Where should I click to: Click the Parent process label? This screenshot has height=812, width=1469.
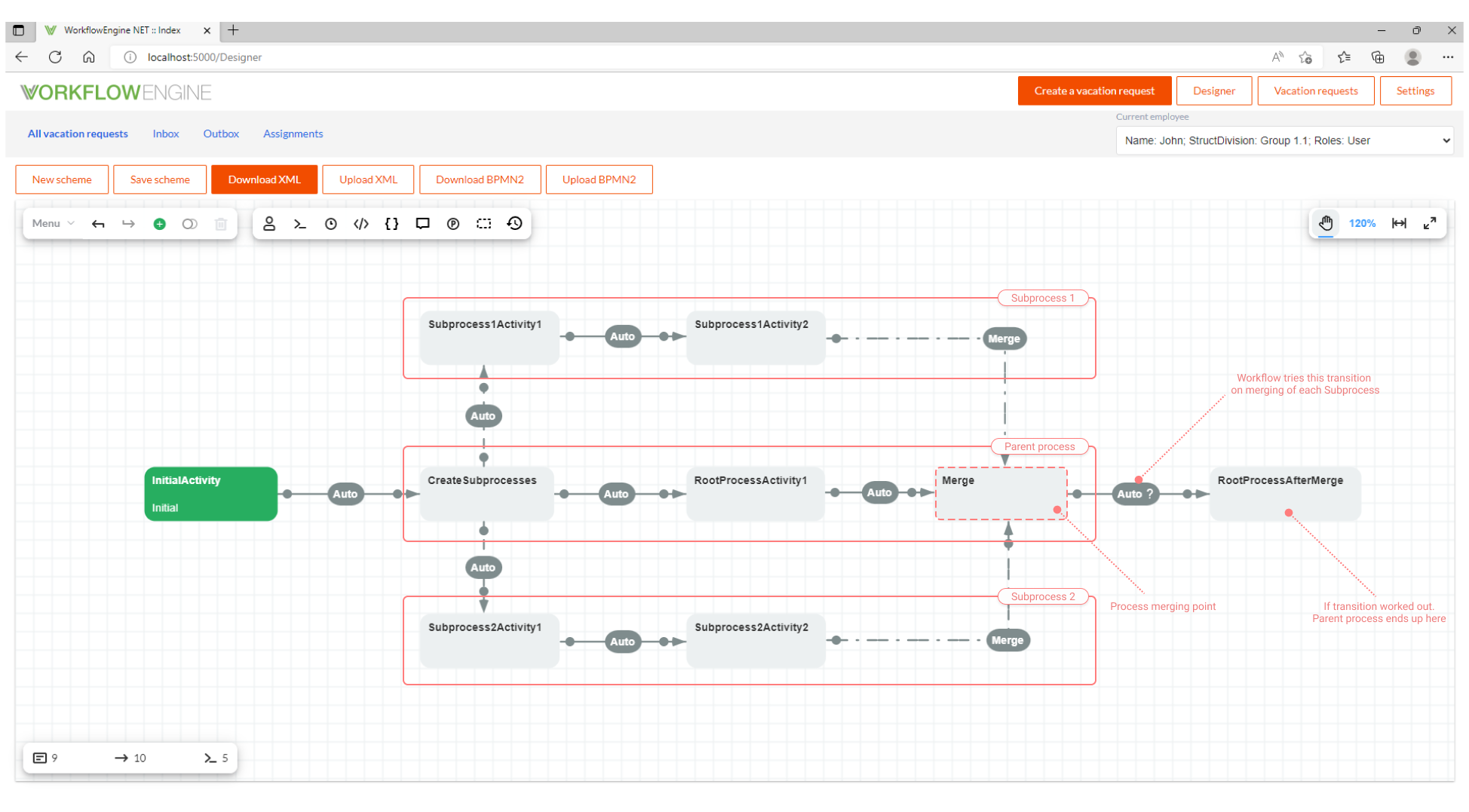[x=1039, y=447]
